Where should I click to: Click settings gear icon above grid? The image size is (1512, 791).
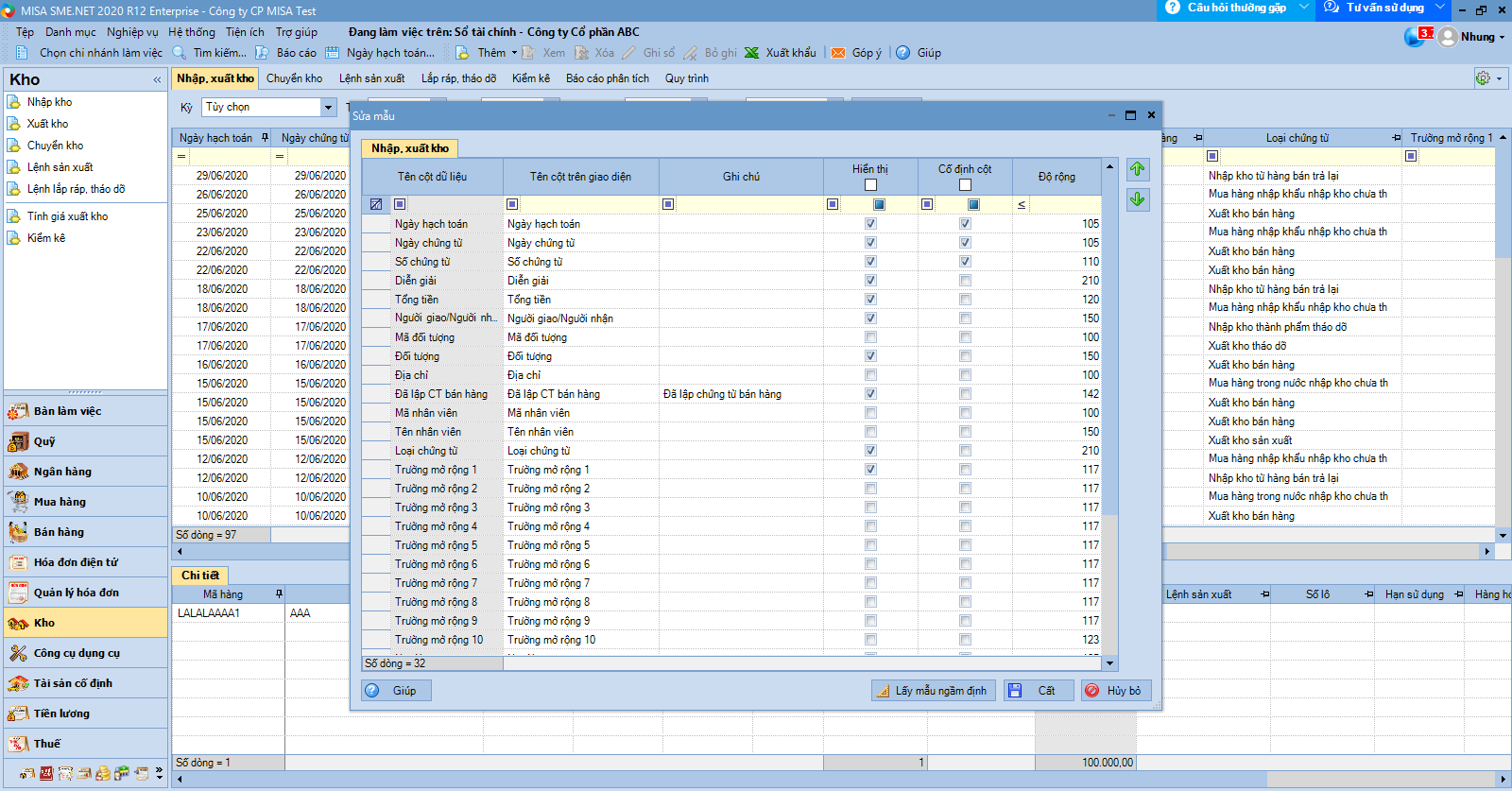click(x=1483, y=78)
